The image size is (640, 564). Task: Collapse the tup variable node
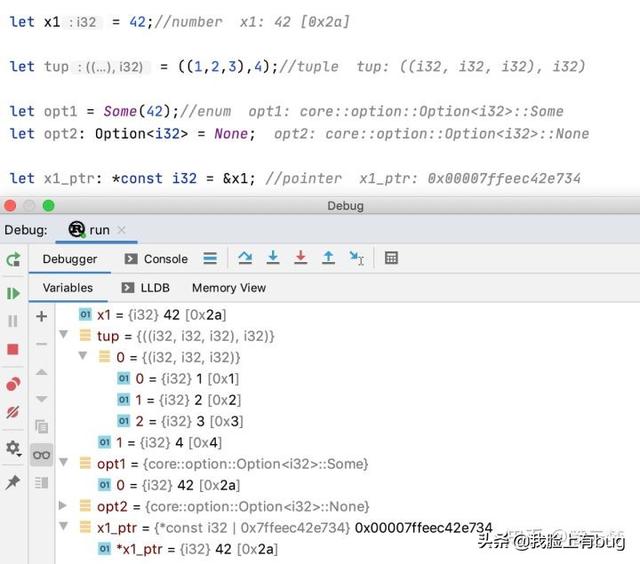click(64, 334)
